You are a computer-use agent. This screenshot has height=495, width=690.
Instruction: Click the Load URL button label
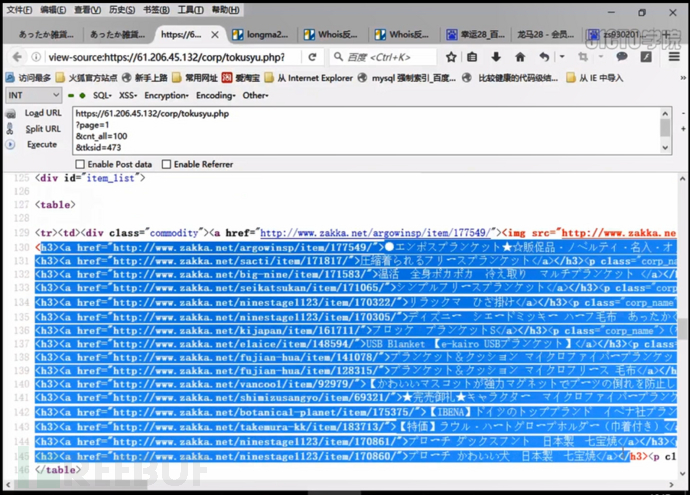pos(43,113)
